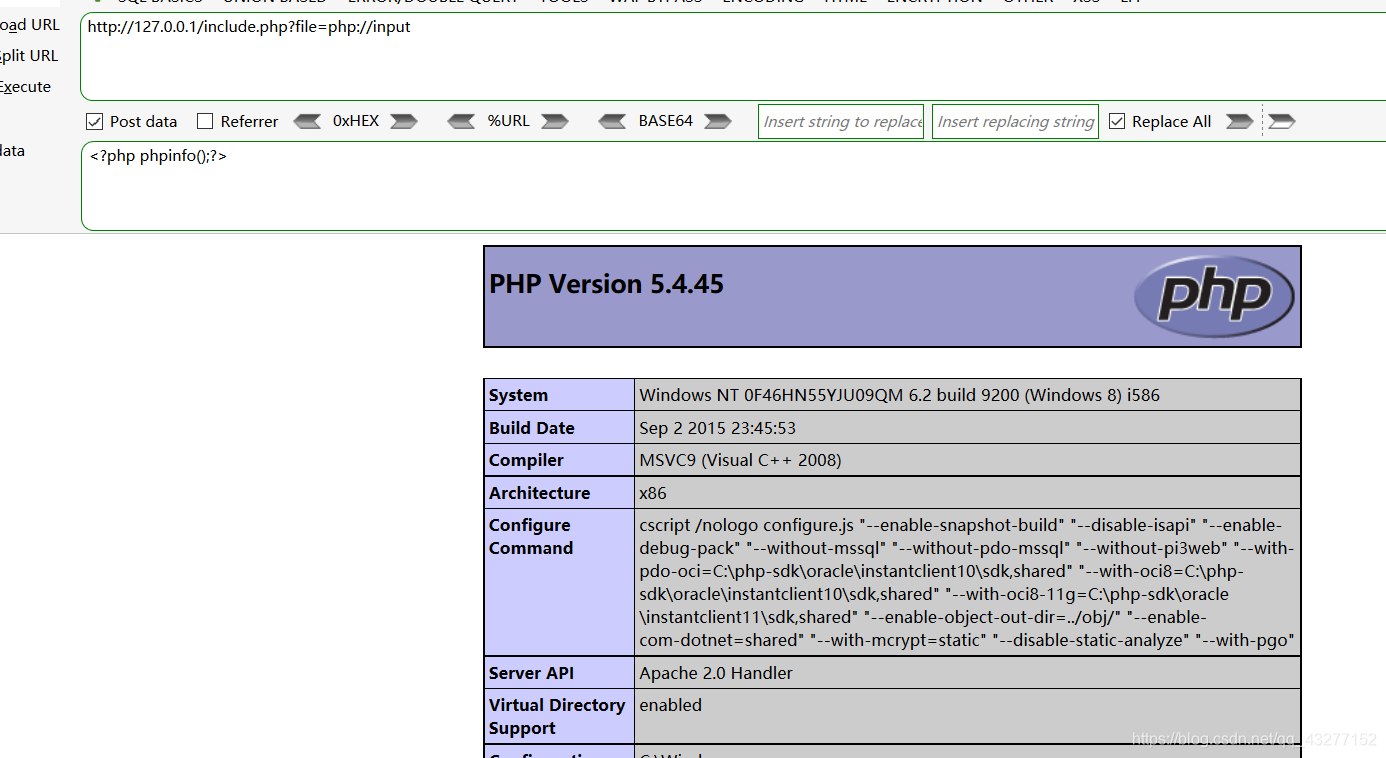Viewport: 1386px width, 758px height.
Task: Click the PHP logo image
Action: click(x=1214, y=296)
